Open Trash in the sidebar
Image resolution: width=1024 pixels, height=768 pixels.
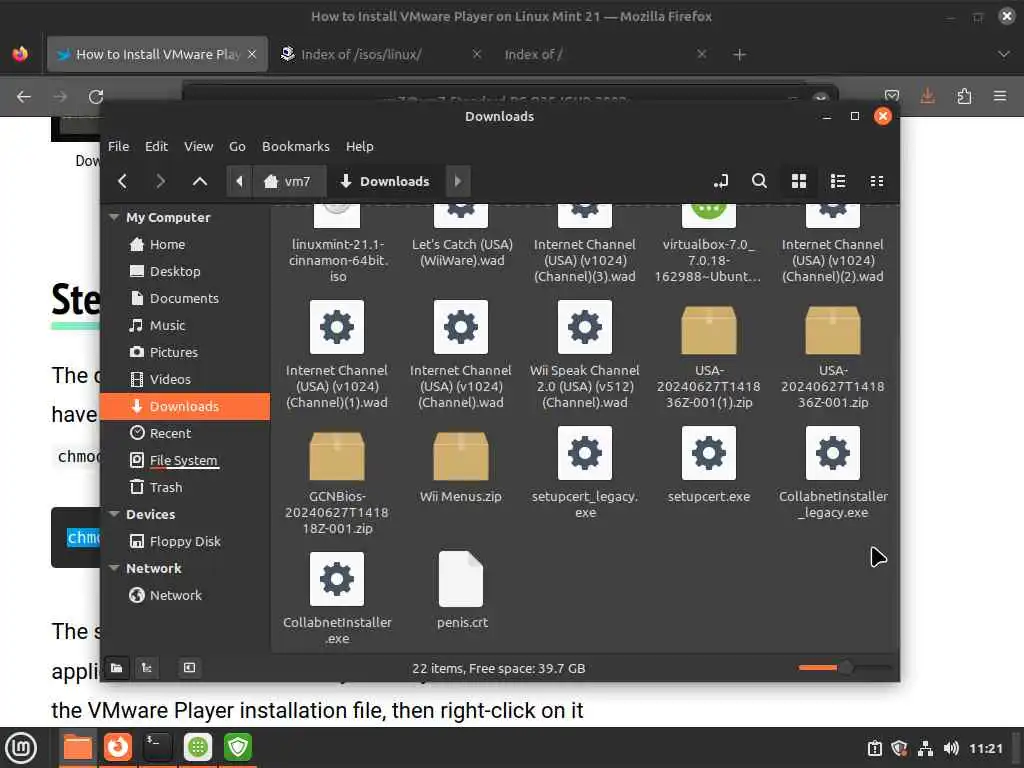point(185,487)
